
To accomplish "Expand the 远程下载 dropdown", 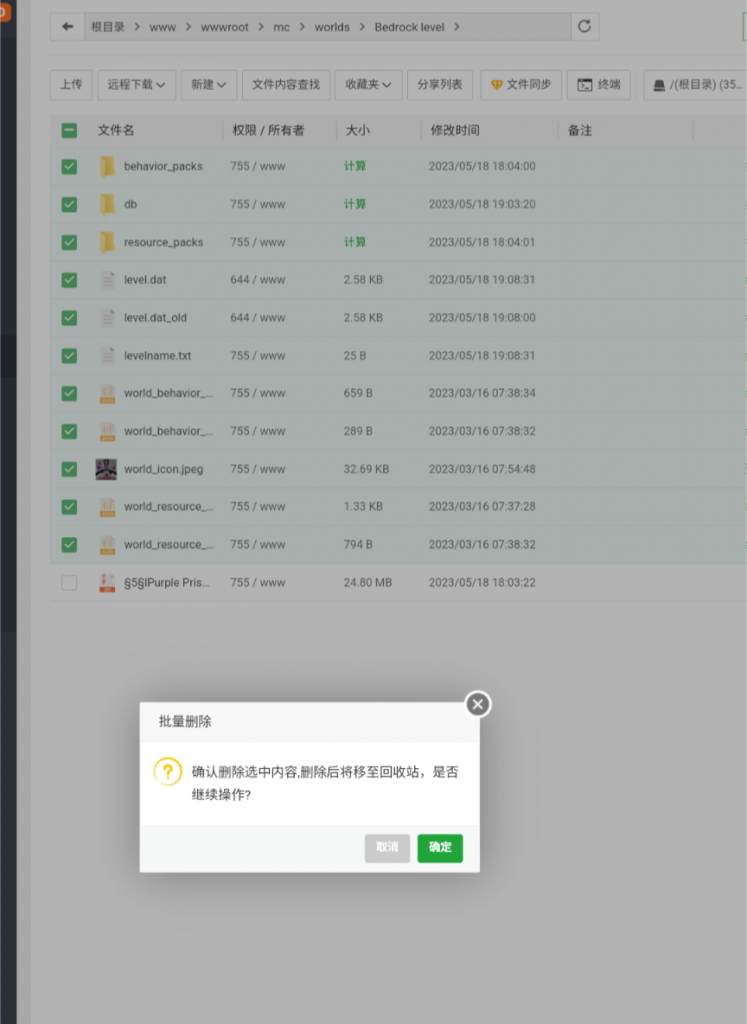I will click(137, 85).
